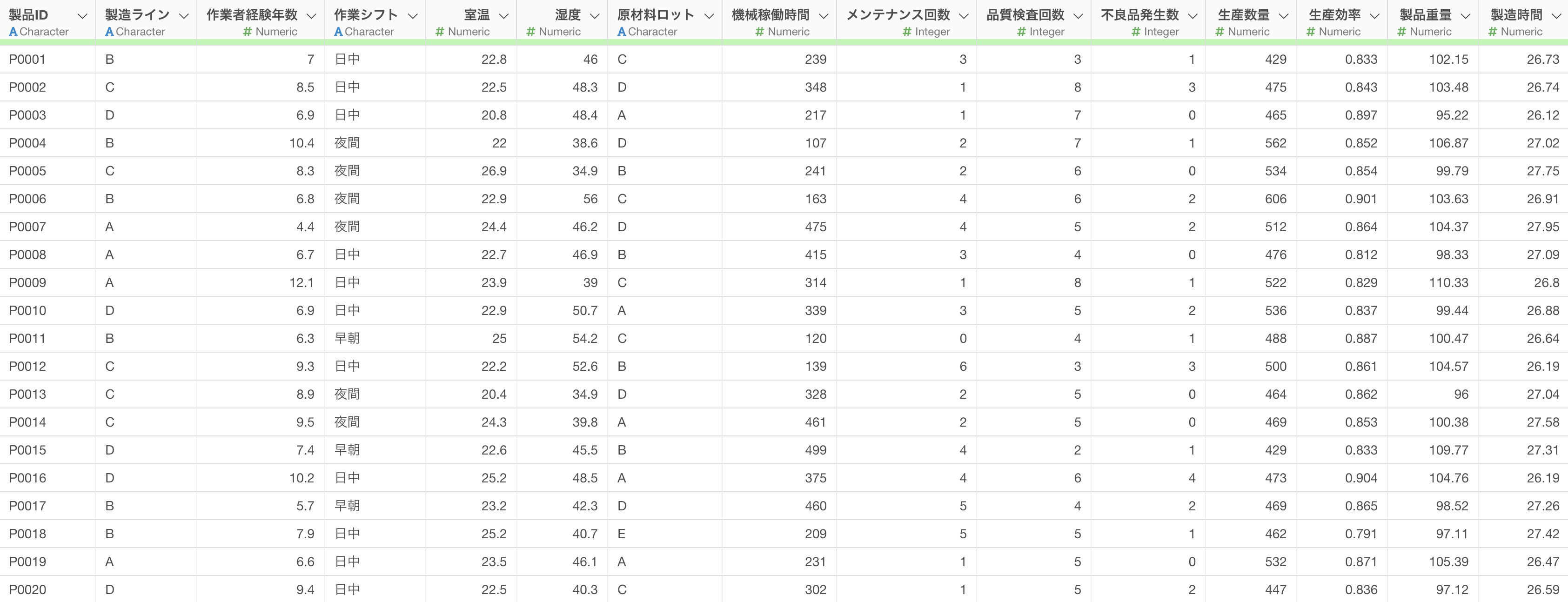This screenshot has height=602, width=1568.
Task: Open the 作業者経験年数 column dropdown chevron
Action: click(x=311, y=16)
